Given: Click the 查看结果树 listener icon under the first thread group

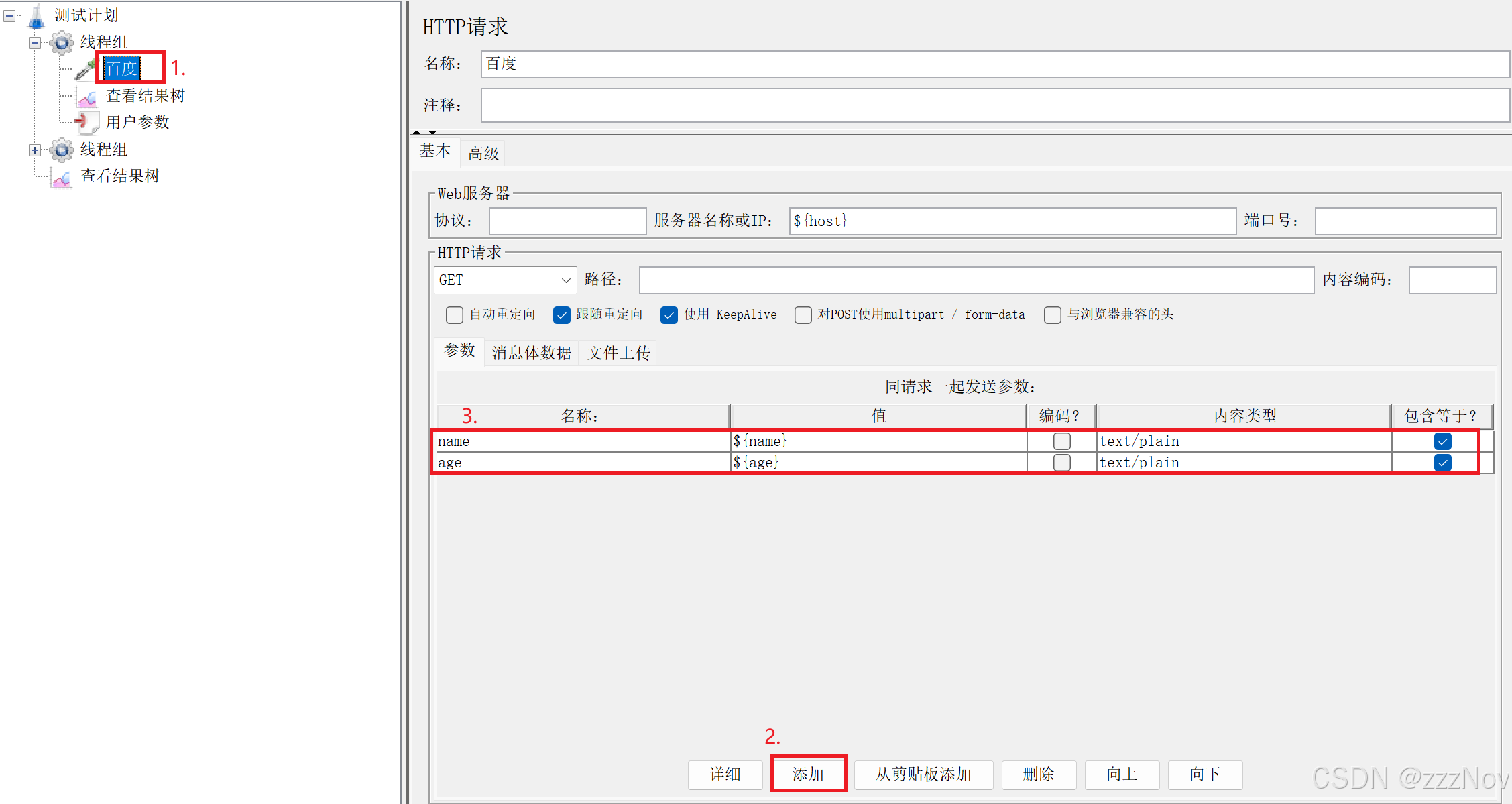Looking at the screenshot, I should click(x=87, y=97).
